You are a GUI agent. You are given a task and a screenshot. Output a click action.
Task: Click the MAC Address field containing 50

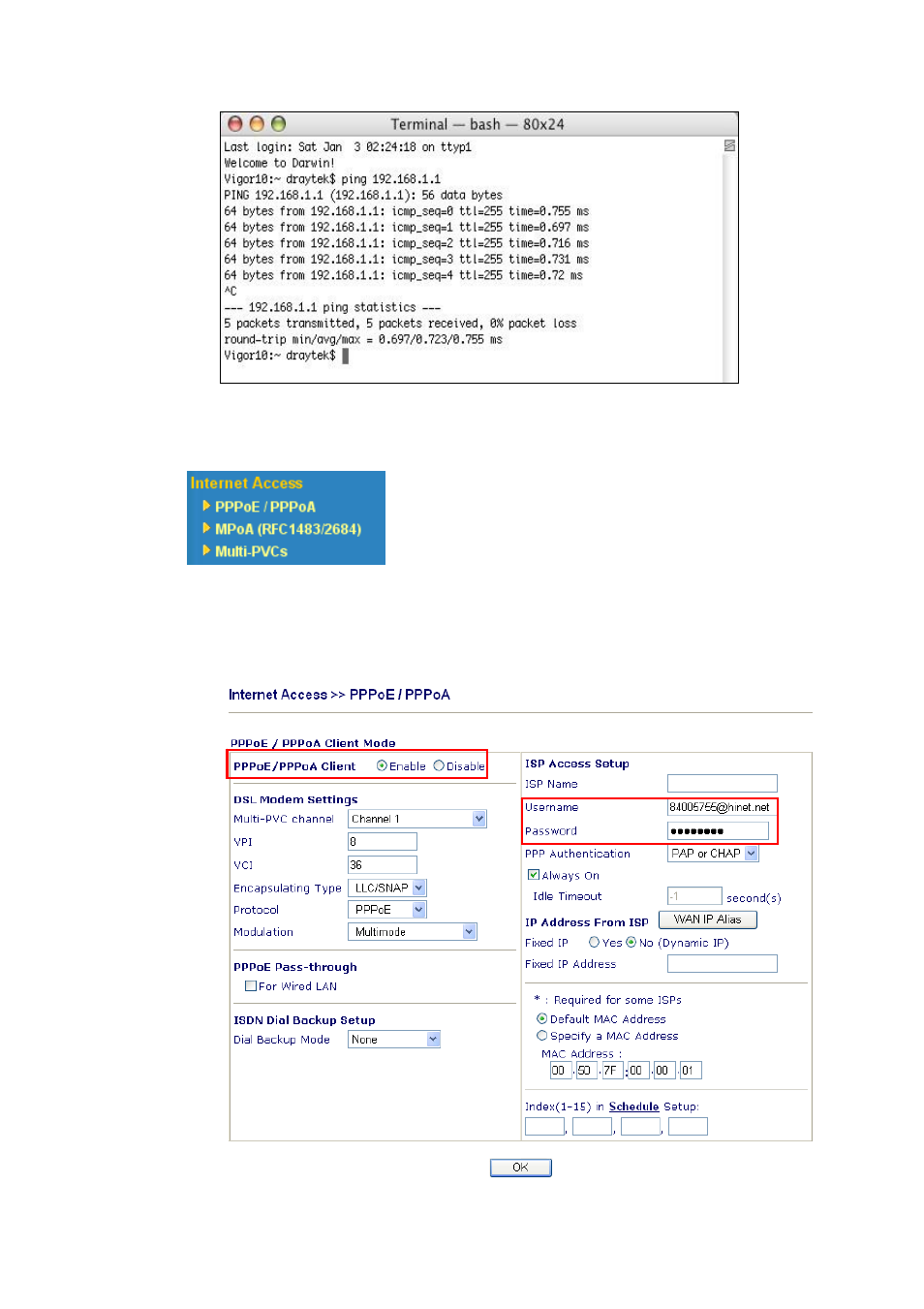(x=586, y=1071)
